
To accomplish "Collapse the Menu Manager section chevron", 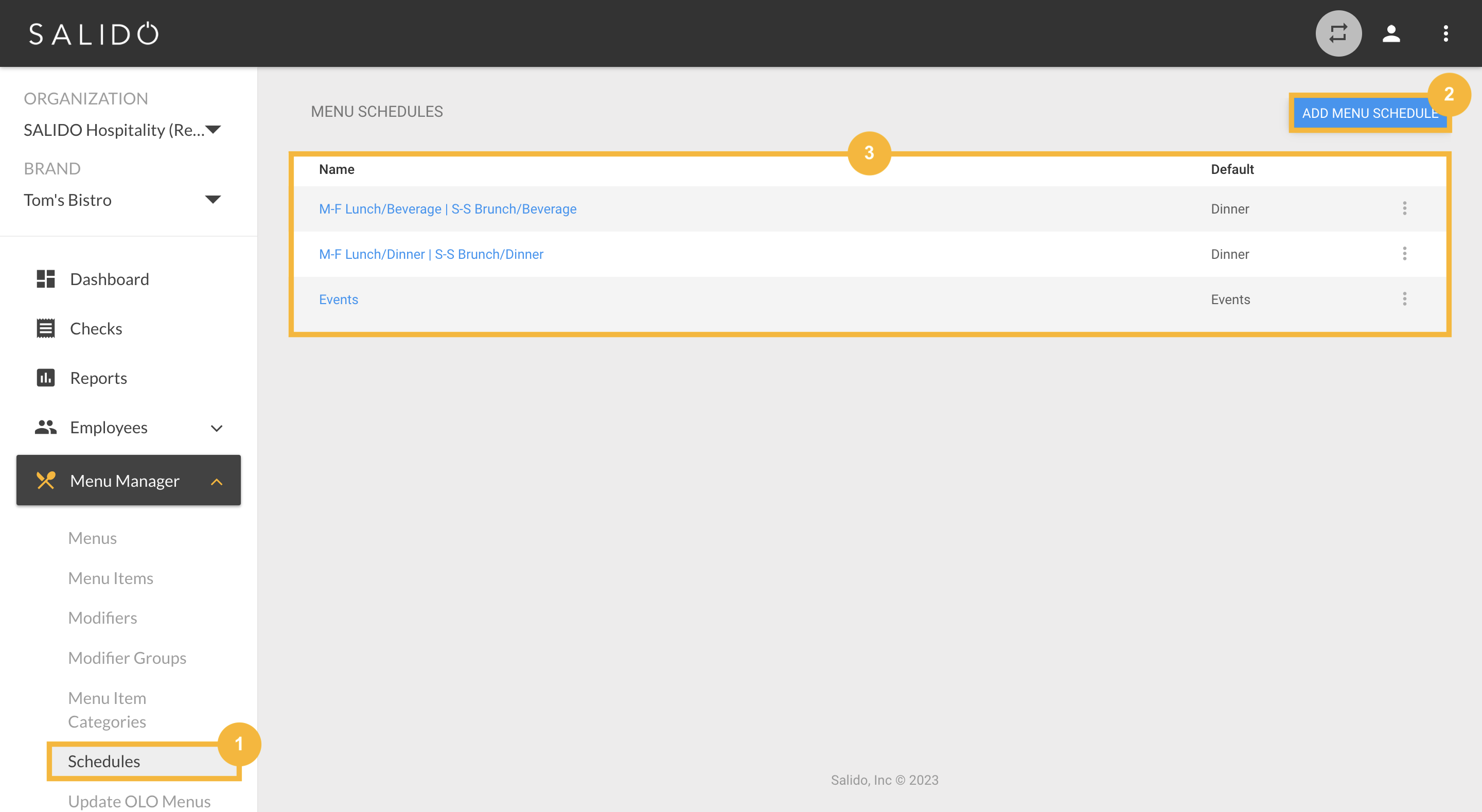I will click(216, 482).
